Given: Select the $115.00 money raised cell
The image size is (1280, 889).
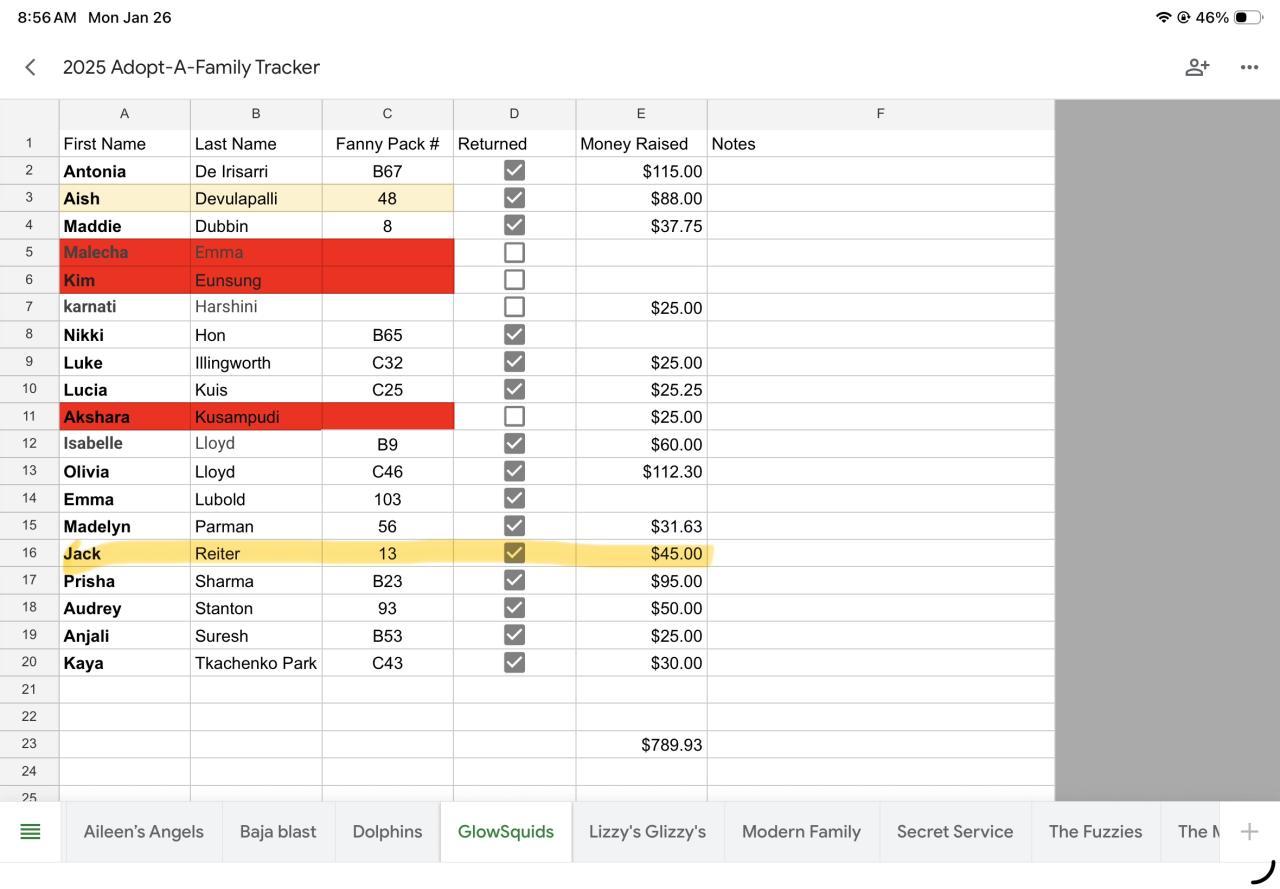Looking at the screenshot, I should (x=641, y=171).
